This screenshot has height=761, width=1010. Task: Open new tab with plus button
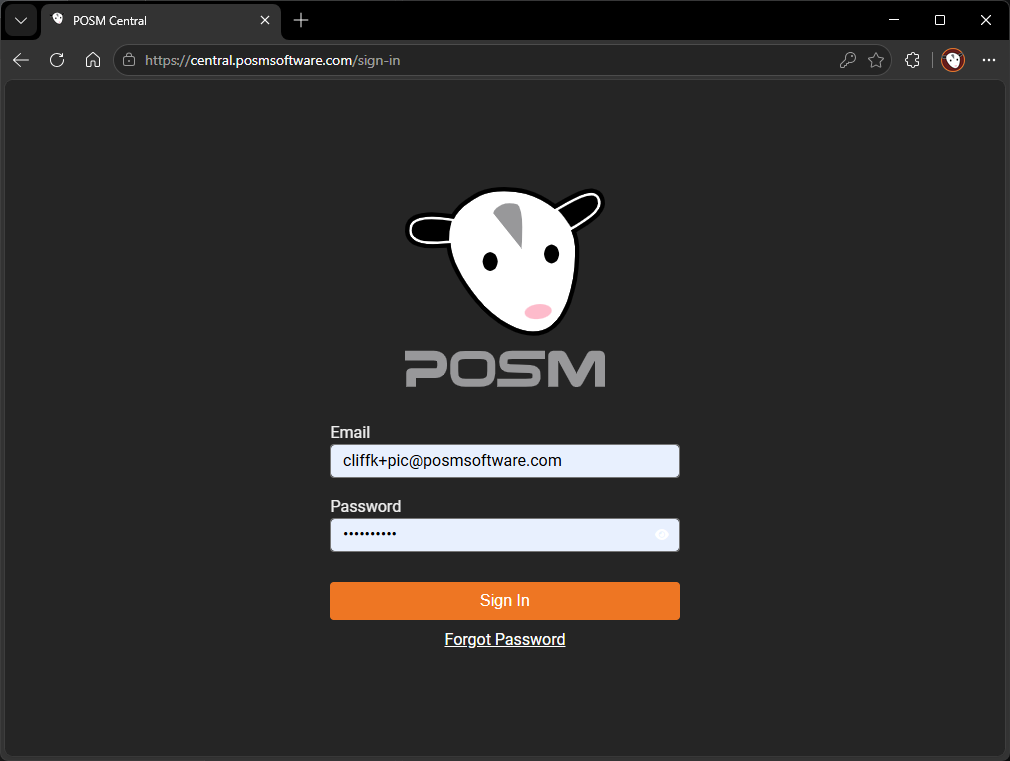[301, 21]
